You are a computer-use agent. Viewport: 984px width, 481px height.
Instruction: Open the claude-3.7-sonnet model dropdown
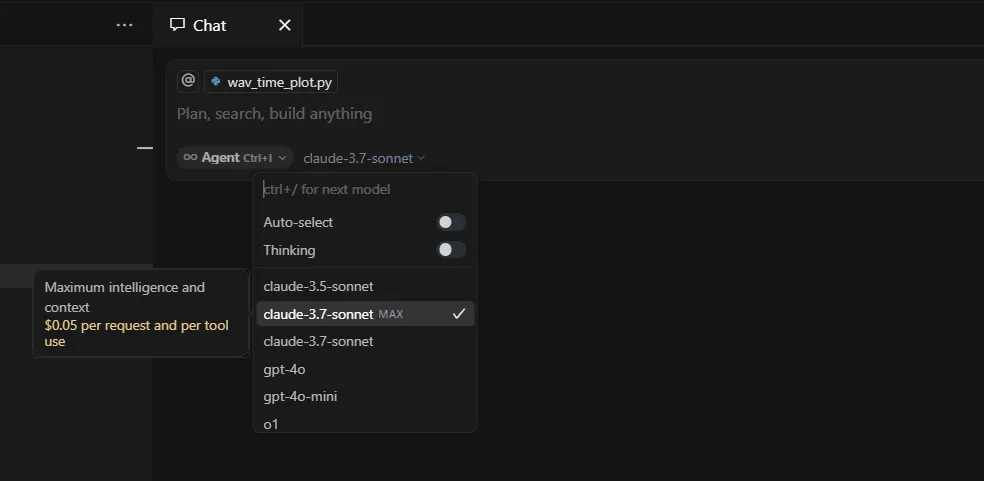pyautogui.click(x=364, y=158)
